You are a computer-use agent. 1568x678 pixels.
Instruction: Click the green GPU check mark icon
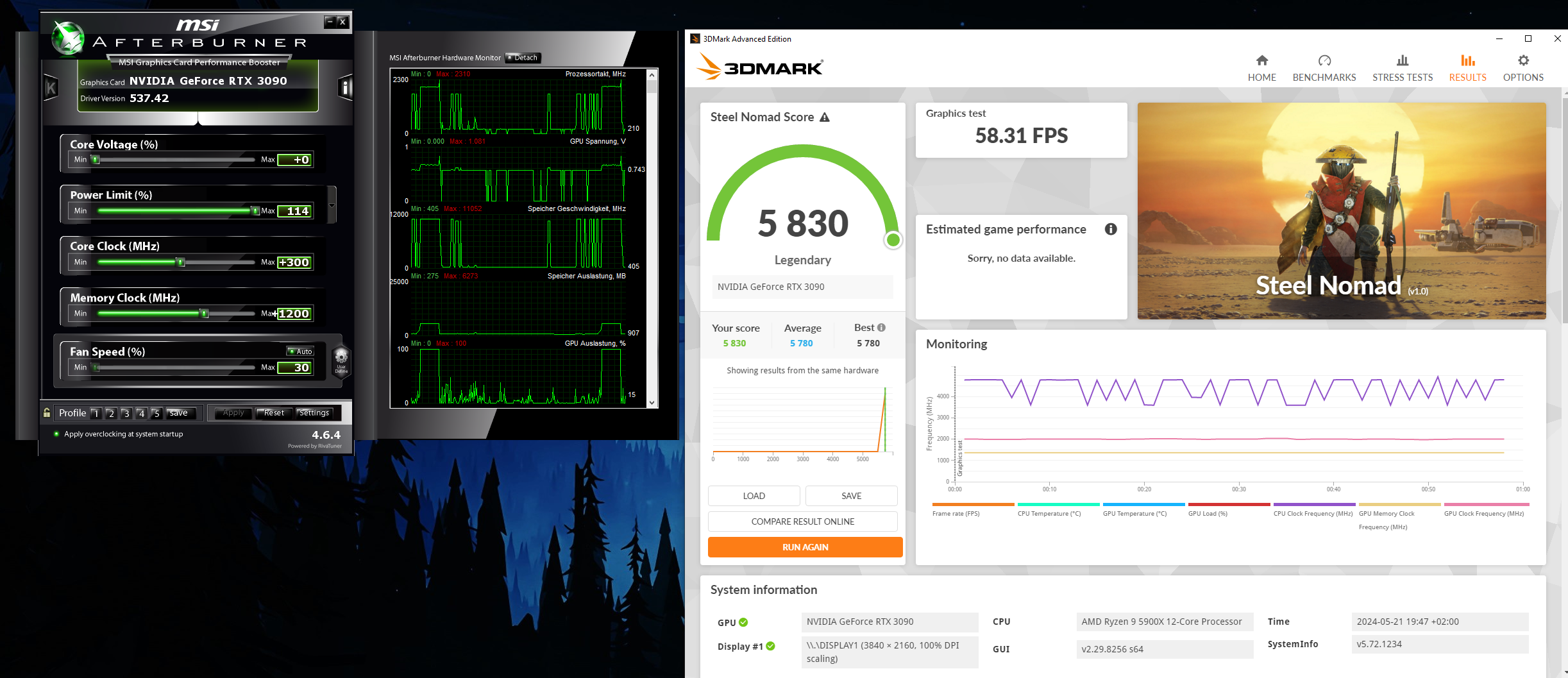[743, 622]
